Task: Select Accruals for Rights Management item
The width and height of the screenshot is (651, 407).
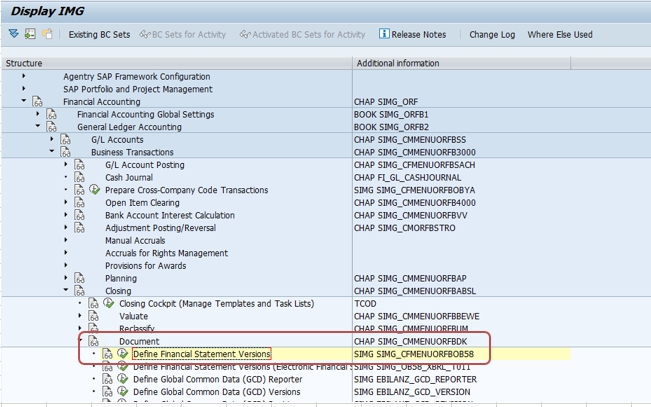Action: tap(166, 253)
